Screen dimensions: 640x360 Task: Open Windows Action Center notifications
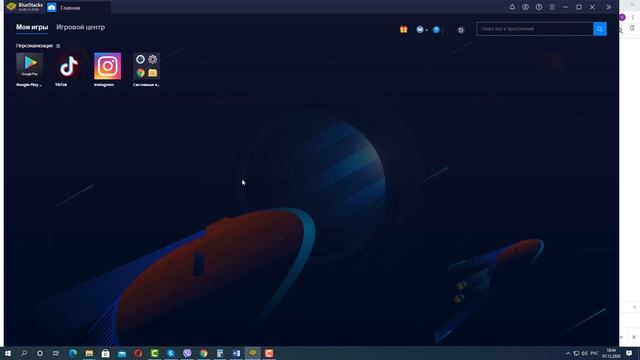629,353
